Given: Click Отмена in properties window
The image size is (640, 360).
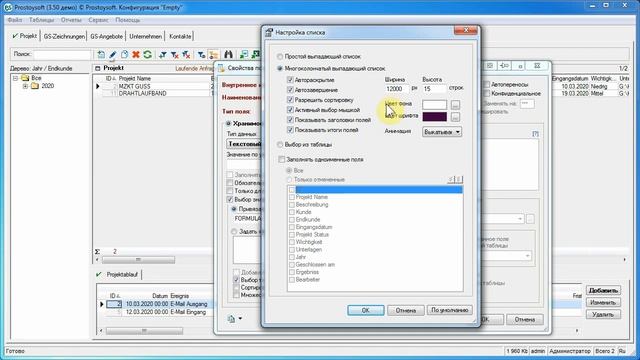Looking at the screenshot, I should click(x=525, y=319).
